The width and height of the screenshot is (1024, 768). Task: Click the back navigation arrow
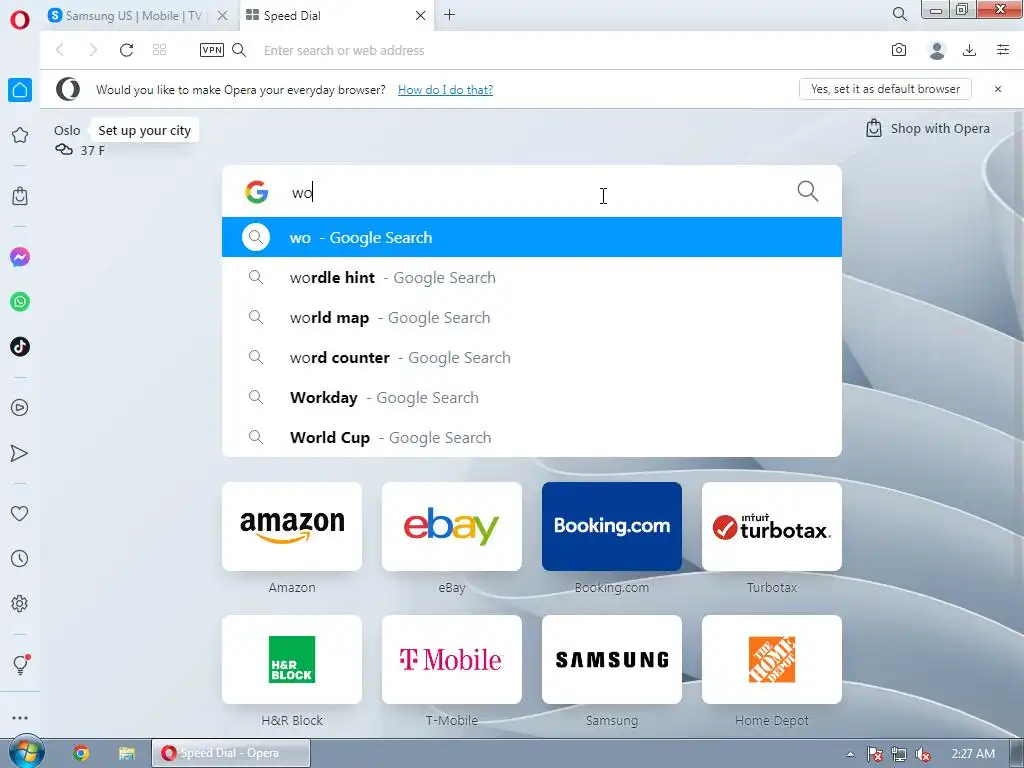[60, 50]
